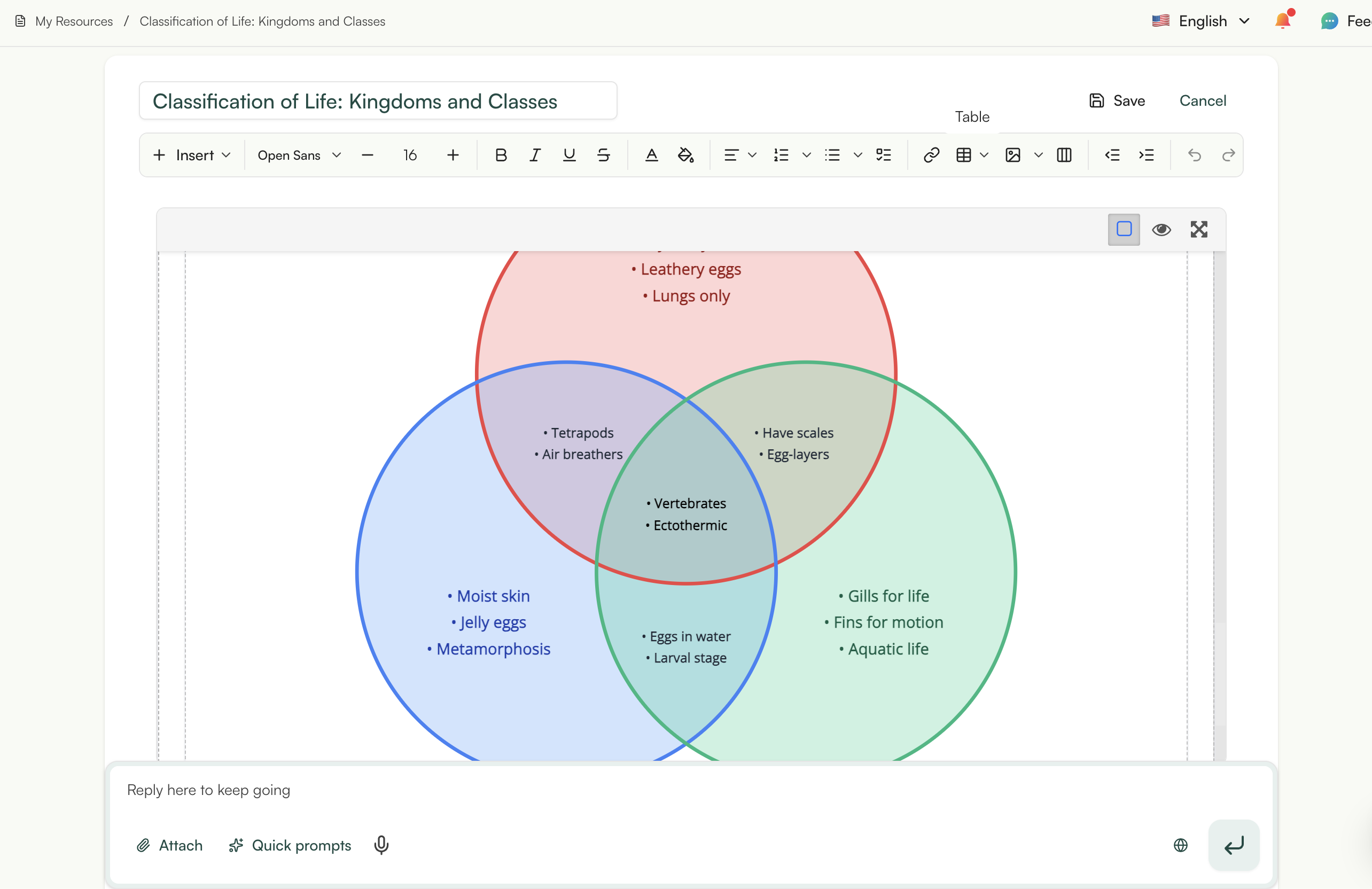Viewport: 1372px width, 889px height.
Task: Click the 'Gills for life' text
Action: [x=888, y=596]
